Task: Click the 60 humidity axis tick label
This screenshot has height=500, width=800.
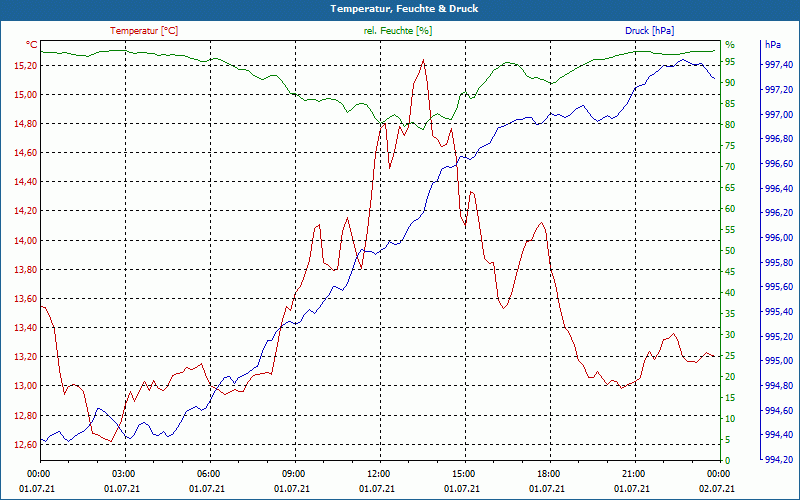Action: click(730, 209)
